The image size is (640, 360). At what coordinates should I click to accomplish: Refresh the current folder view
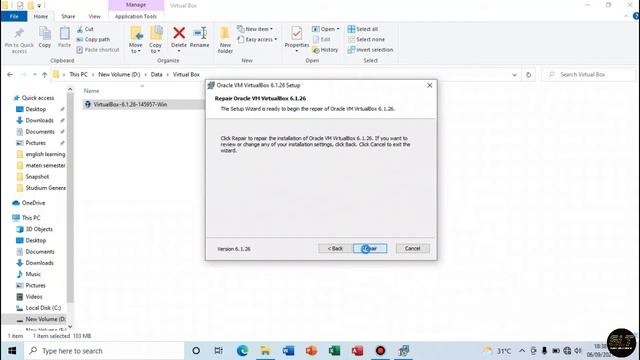point(529,75)
